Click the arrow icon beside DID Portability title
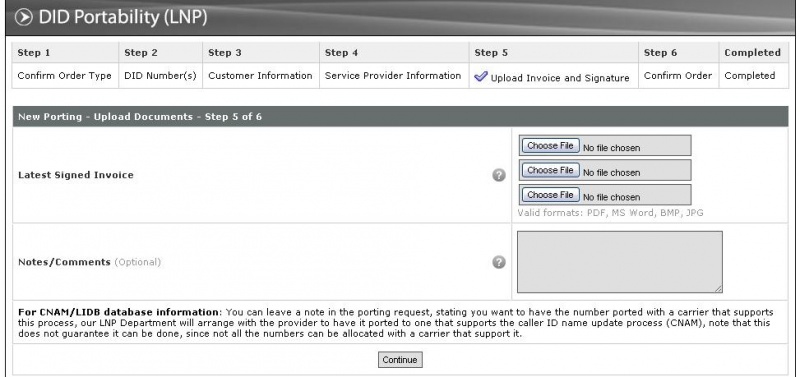 pos(23,17)
